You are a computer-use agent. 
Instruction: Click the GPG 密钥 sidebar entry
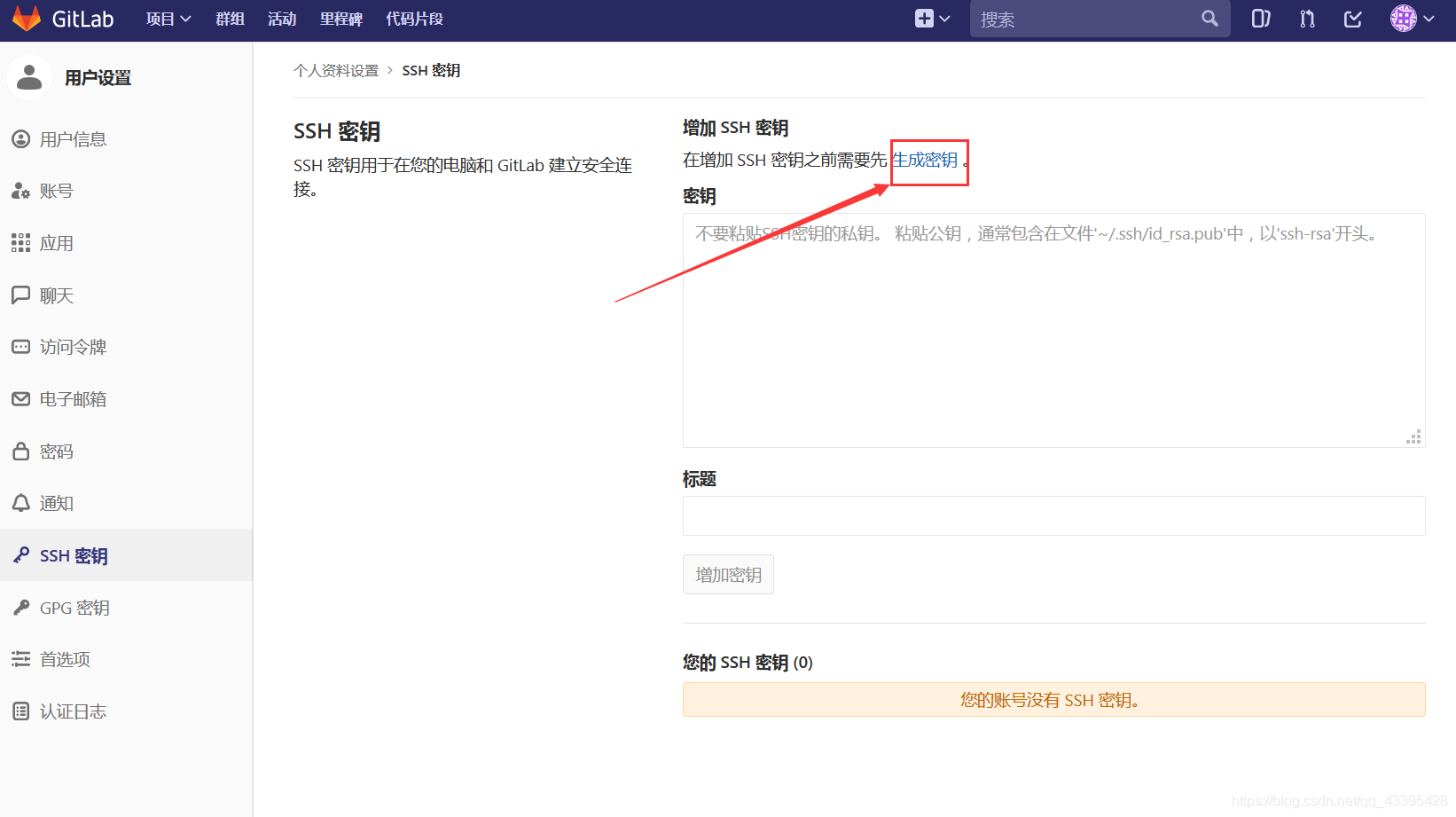pyautogui.click(x=126, y=608)
